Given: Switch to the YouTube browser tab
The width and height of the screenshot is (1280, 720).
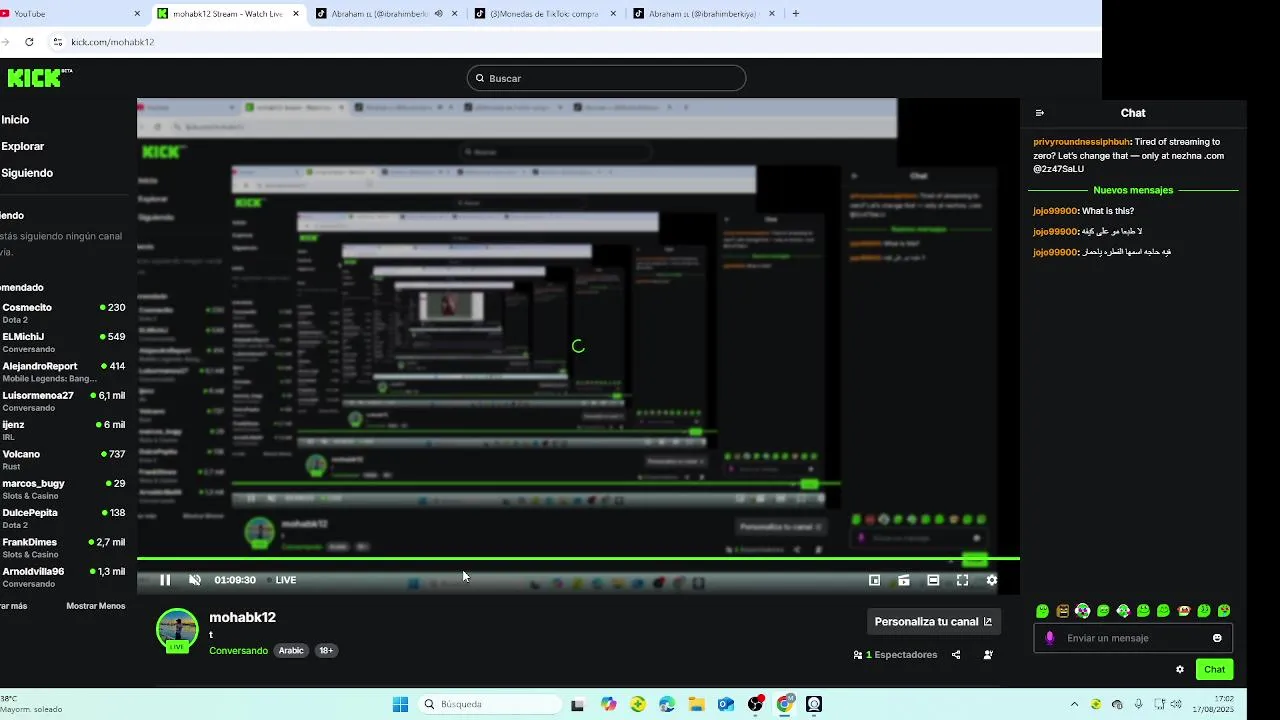Looking at the screenshot, I should pos(70,14).
